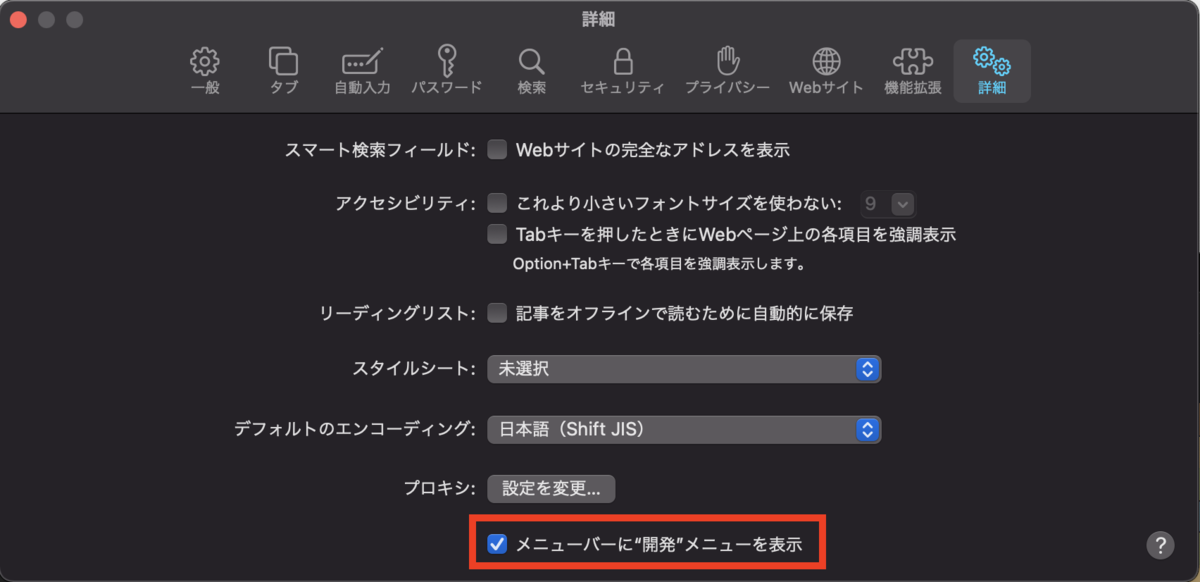Image resolution: width=1200 pixels, height=582 pixels.
Task: Select the 詳細 (Advanced) tab
Action: coord(991,68)
